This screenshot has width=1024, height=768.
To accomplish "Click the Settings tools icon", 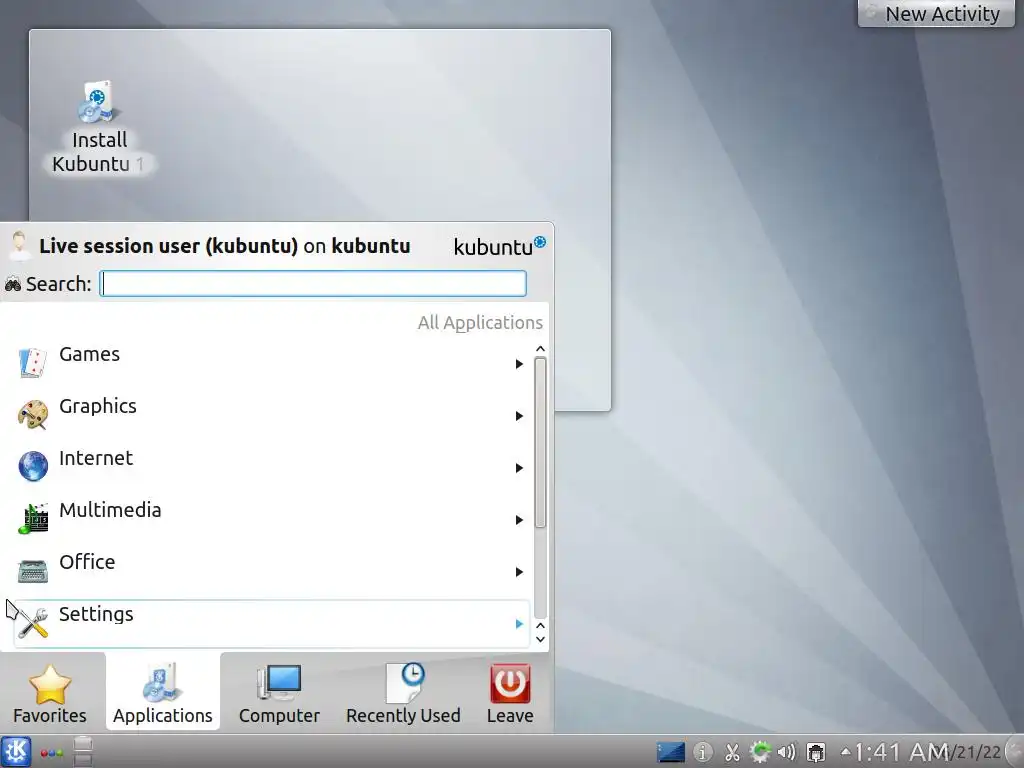I will [33, 623].
